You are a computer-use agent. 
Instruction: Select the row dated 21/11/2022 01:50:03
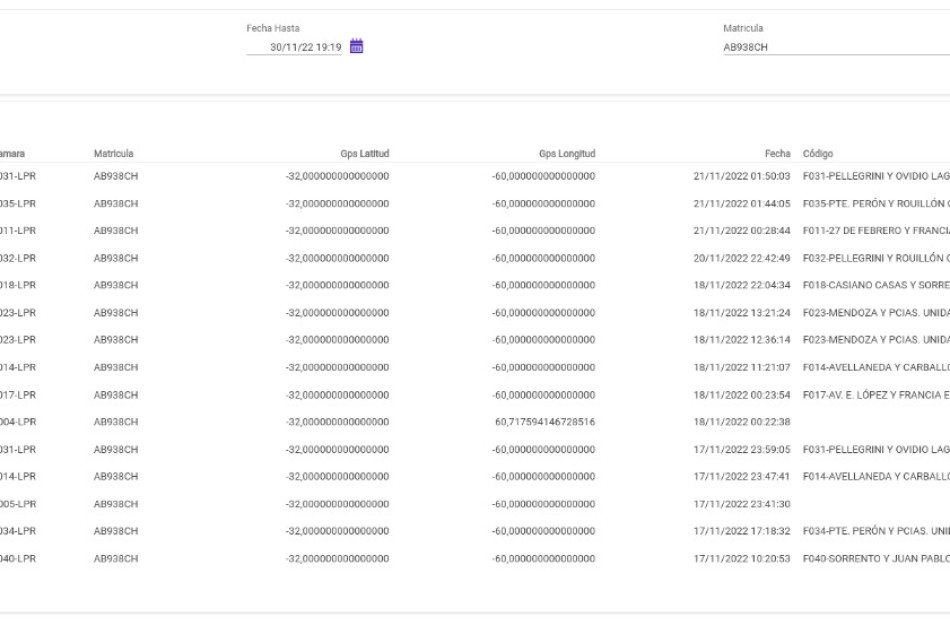[x=741, y=176]
